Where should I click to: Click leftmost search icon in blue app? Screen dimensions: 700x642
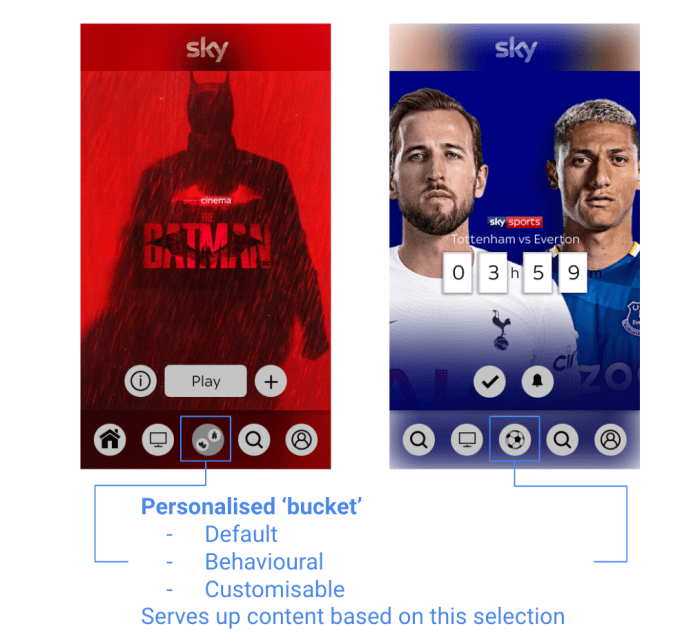coord(419,440)
